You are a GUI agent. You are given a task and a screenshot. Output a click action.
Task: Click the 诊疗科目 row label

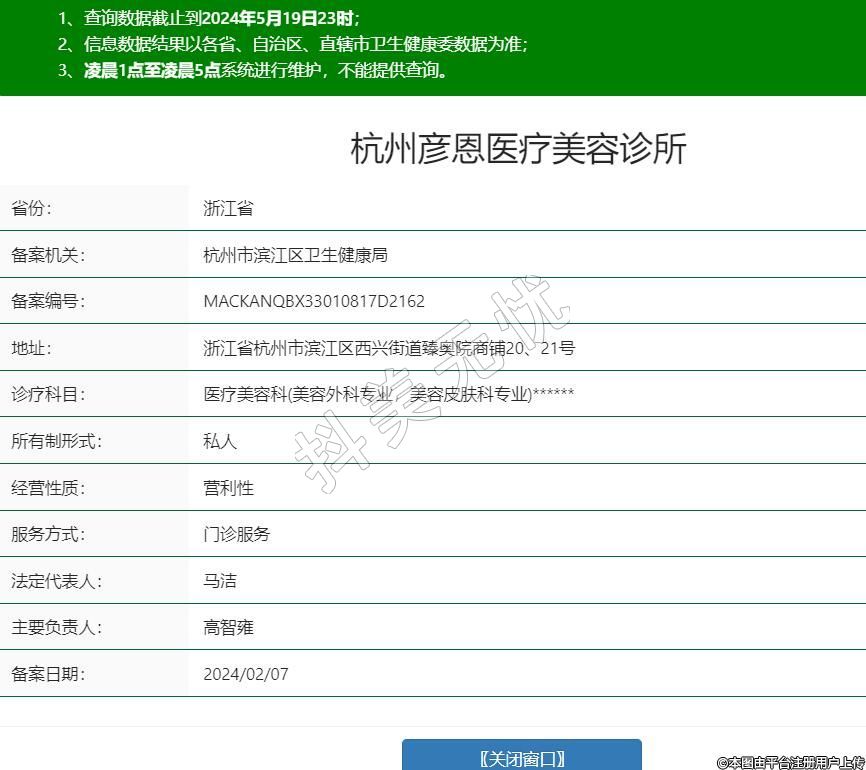click(48, 394)
